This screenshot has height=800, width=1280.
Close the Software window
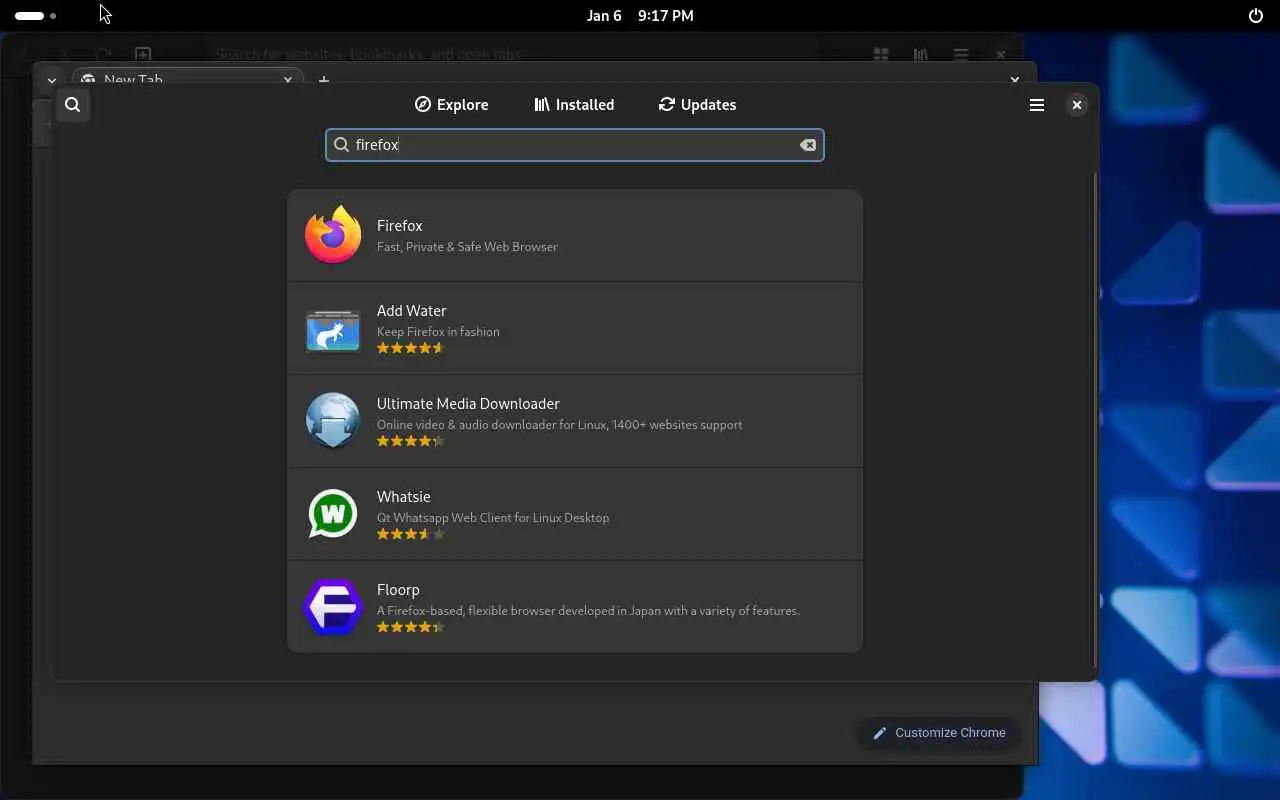tap(1077, 105)
